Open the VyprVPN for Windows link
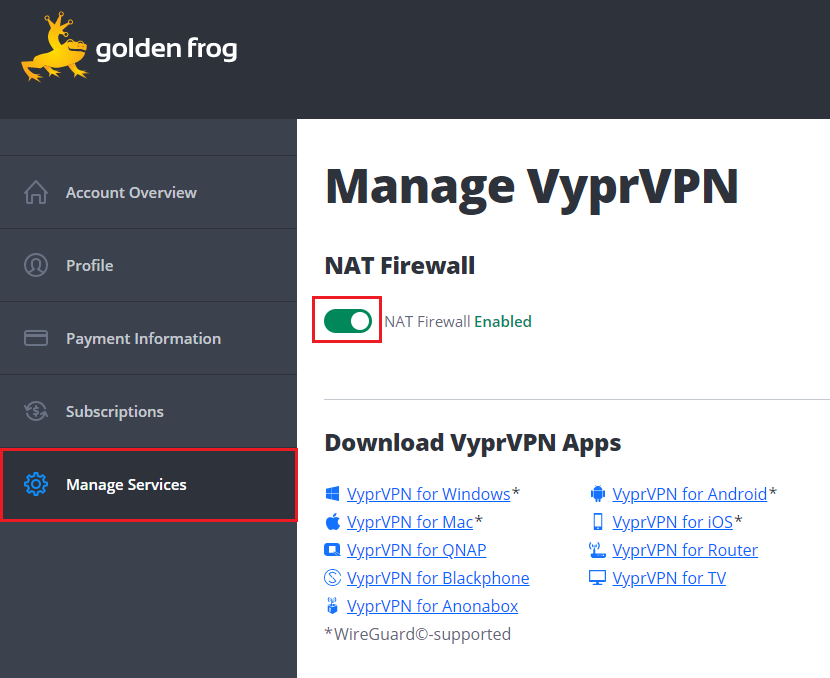Viewport: 830px width, 678px height. coord(428,494)
